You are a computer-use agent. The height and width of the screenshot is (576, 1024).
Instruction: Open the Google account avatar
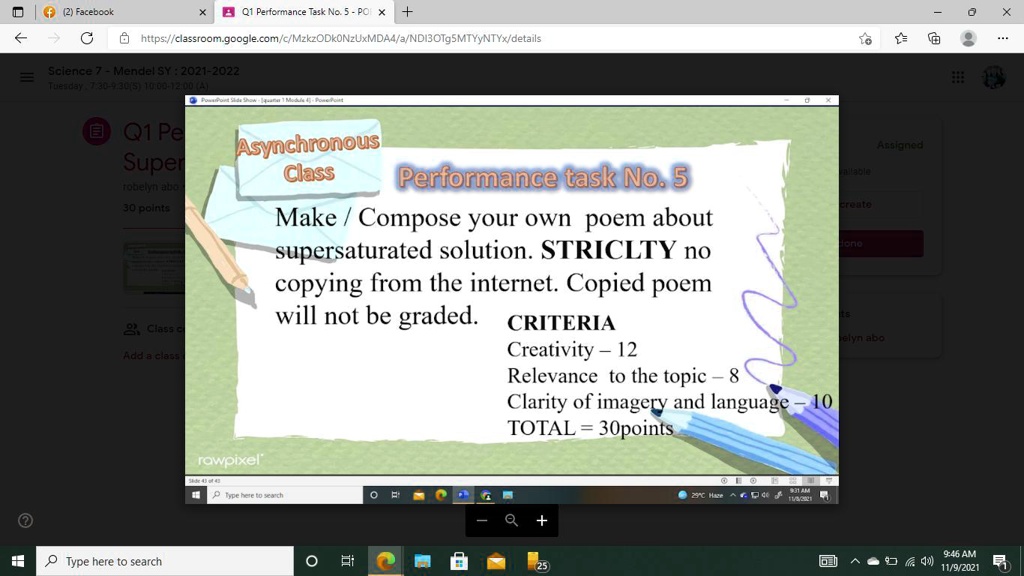point(993,78)
